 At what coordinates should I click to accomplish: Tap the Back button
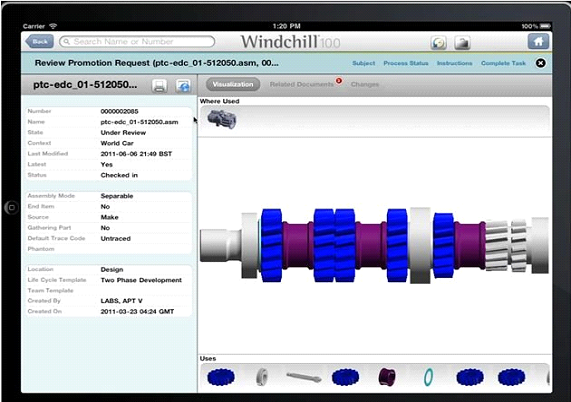(39, 42)
